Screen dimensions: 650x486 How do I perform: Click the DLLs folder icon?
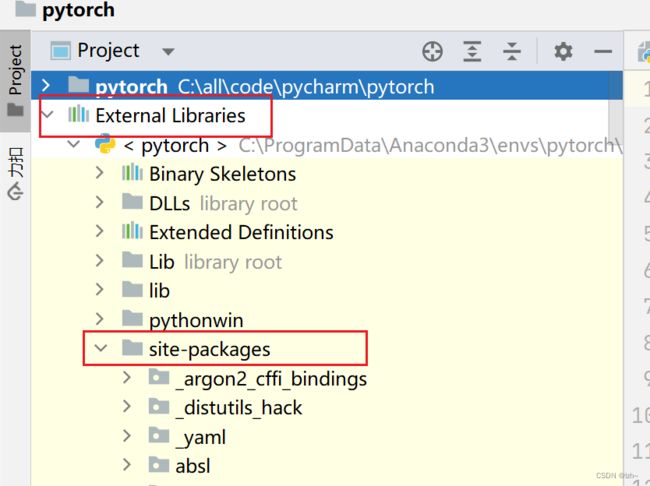(x=132, y=202)
